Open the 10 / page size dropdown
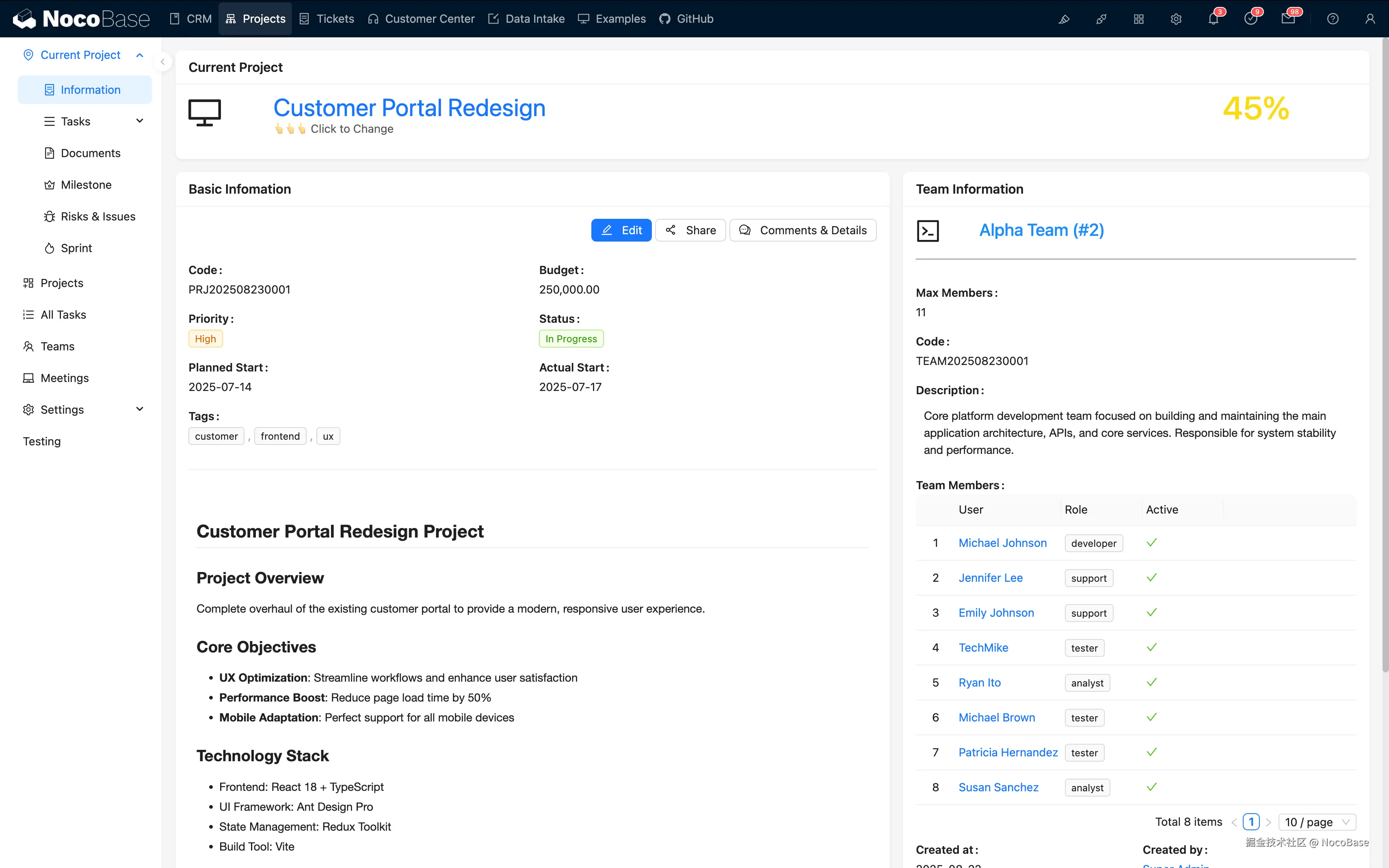This screenshot has width=1389, height=868. point(1317,822)
